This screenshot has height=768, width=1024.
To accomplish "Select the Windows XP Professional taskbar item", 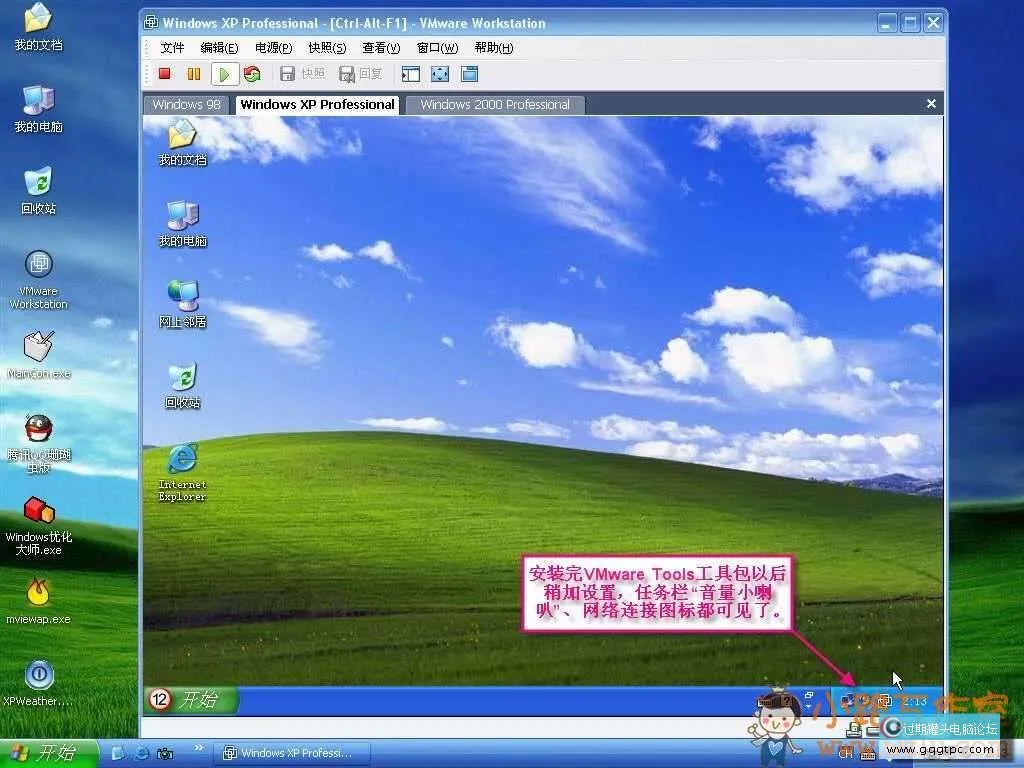I will pyautogui.click(x=292, y=752).
